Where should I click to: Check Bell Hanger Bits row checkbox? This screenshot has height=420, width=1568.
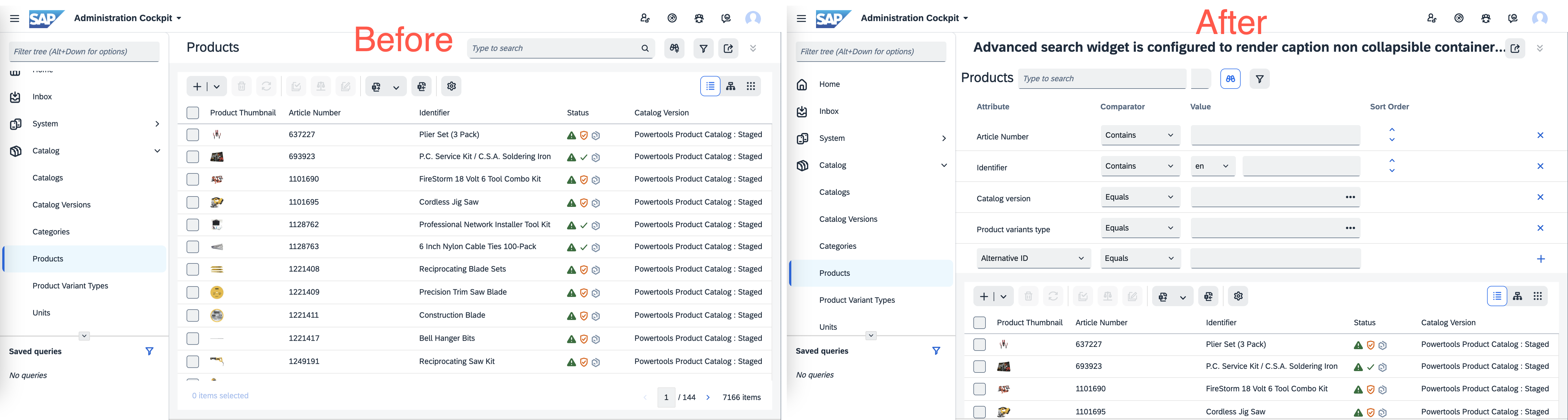[x=193, y=338]
